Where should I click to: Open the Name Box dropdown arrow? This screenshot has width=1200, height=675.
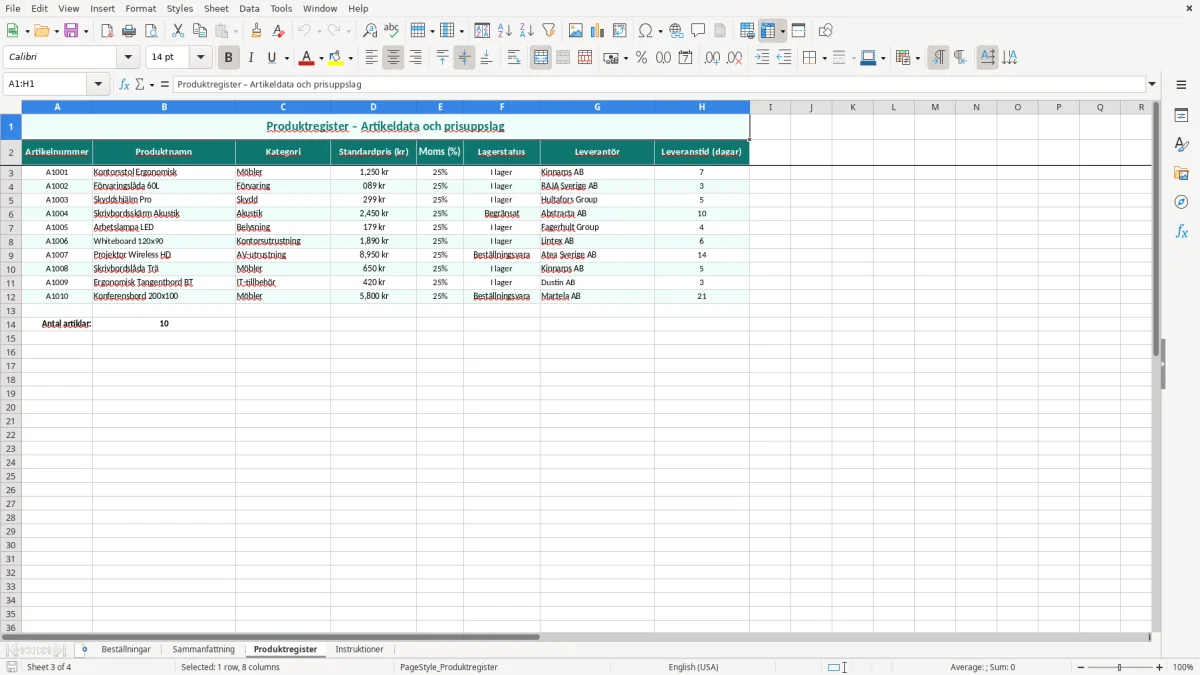(x=98, y=85)
